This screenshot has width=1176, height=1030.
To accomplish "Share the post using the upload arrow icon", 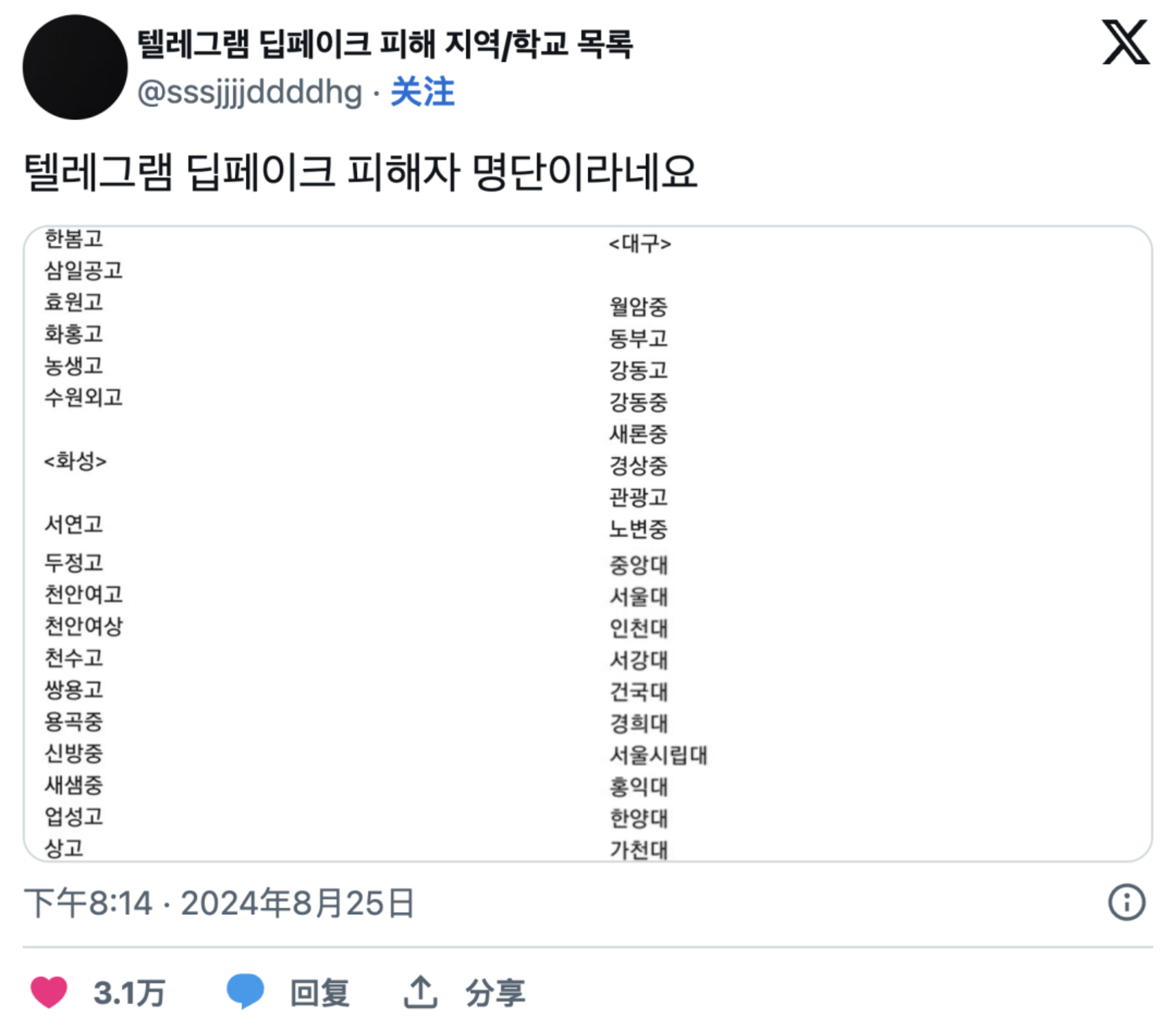I will 422,991.
